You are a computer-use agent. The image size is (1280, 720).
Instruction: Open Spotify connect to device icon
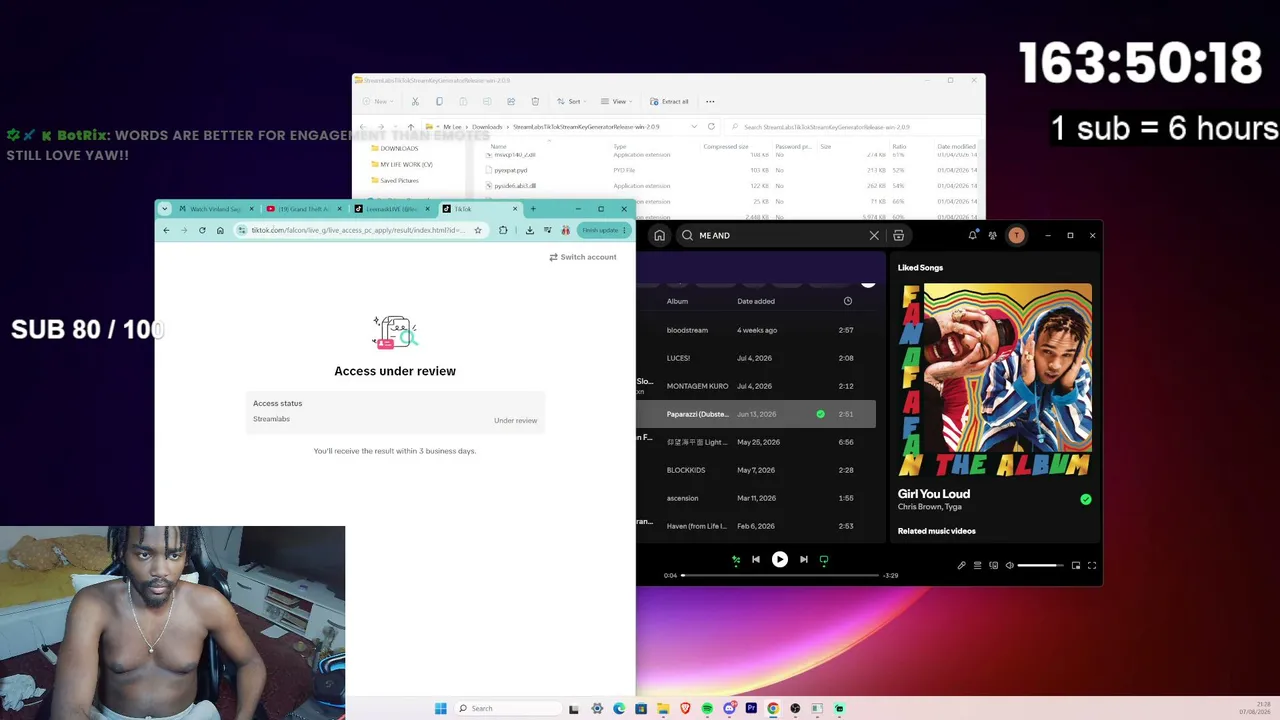point(993,565)
